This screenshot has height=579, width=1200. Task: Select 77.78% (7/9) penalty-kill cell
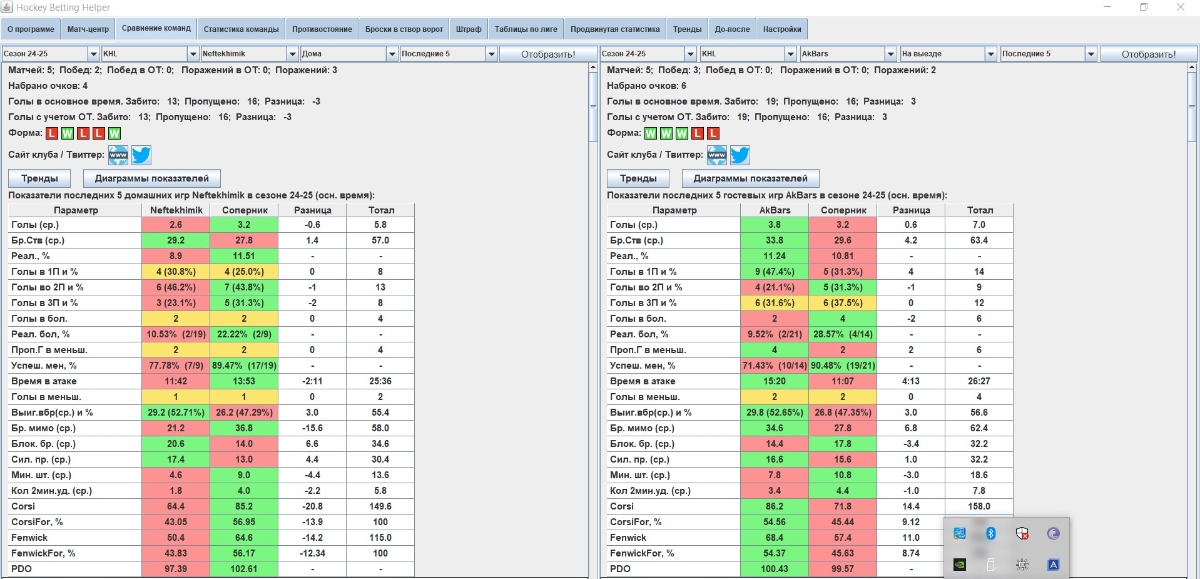coord(176,365)
